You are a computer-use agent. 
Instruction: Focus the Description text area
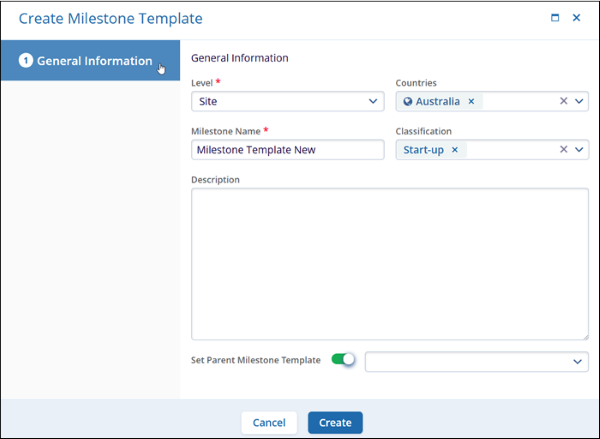click(389, 264)
